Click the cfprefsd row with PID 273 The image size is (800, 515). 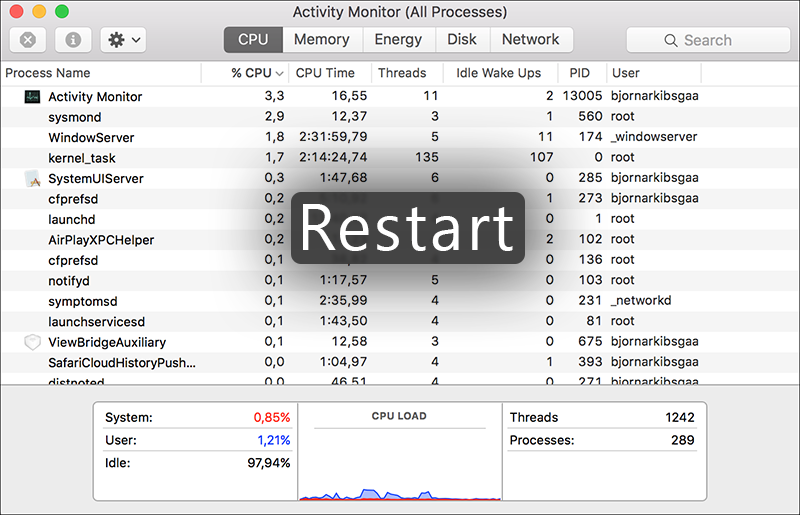pyautogui.click(x=400, y=199)
